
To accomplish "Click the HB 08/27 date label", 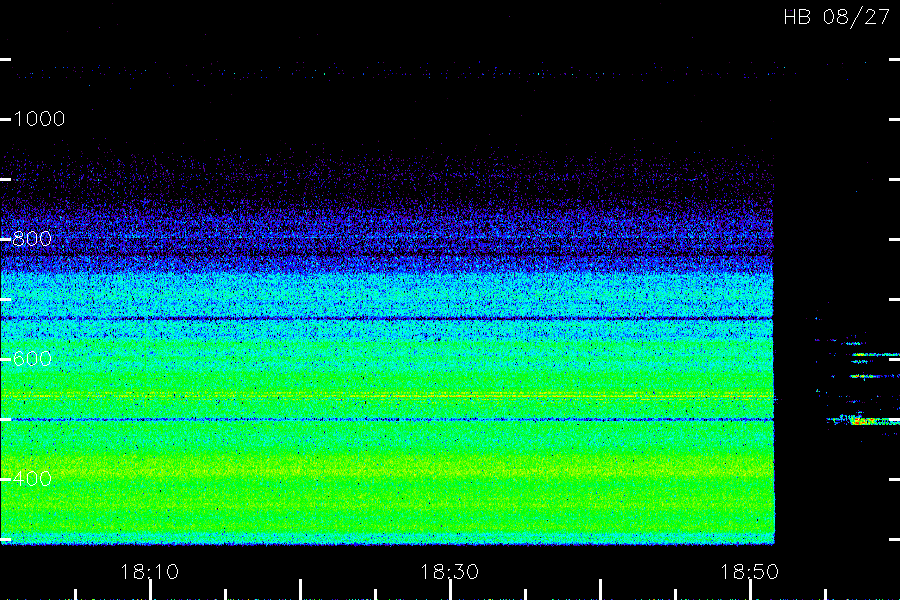I will (836, 17).
